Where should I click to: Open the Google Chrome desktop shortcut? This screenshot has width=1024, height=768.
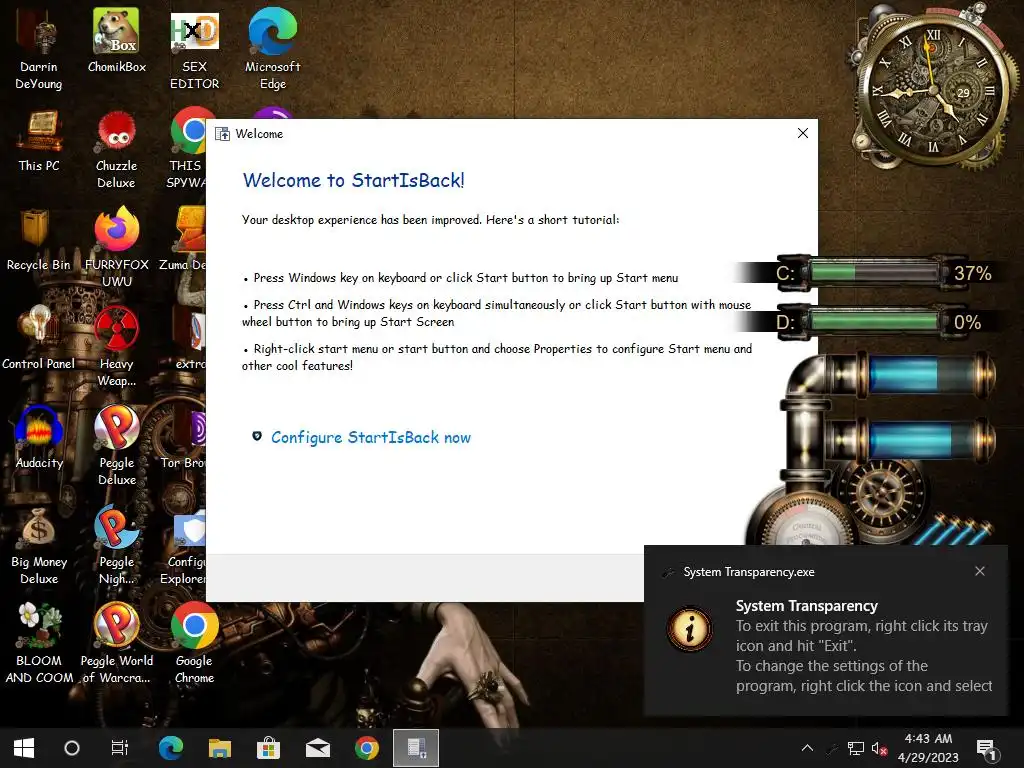(x=194, y=644)
